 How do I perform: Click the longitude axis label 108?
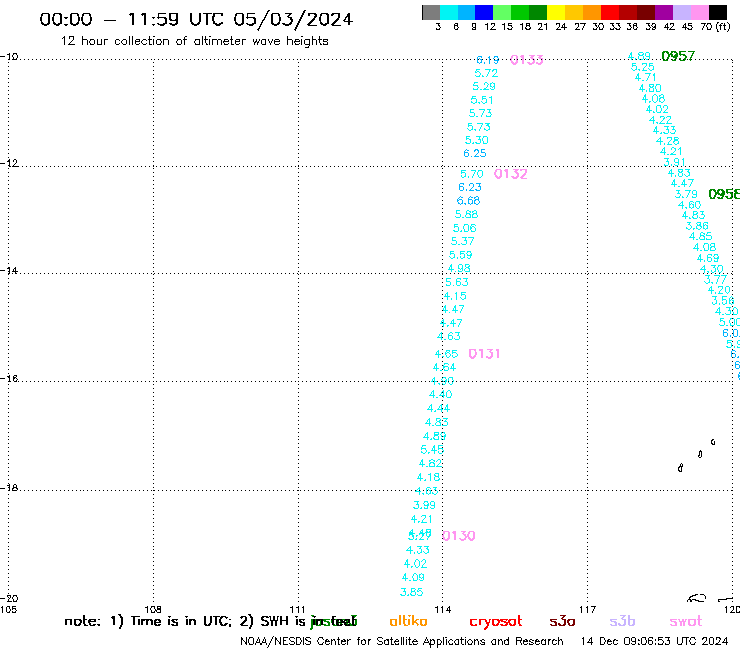[x=153, y=610]
